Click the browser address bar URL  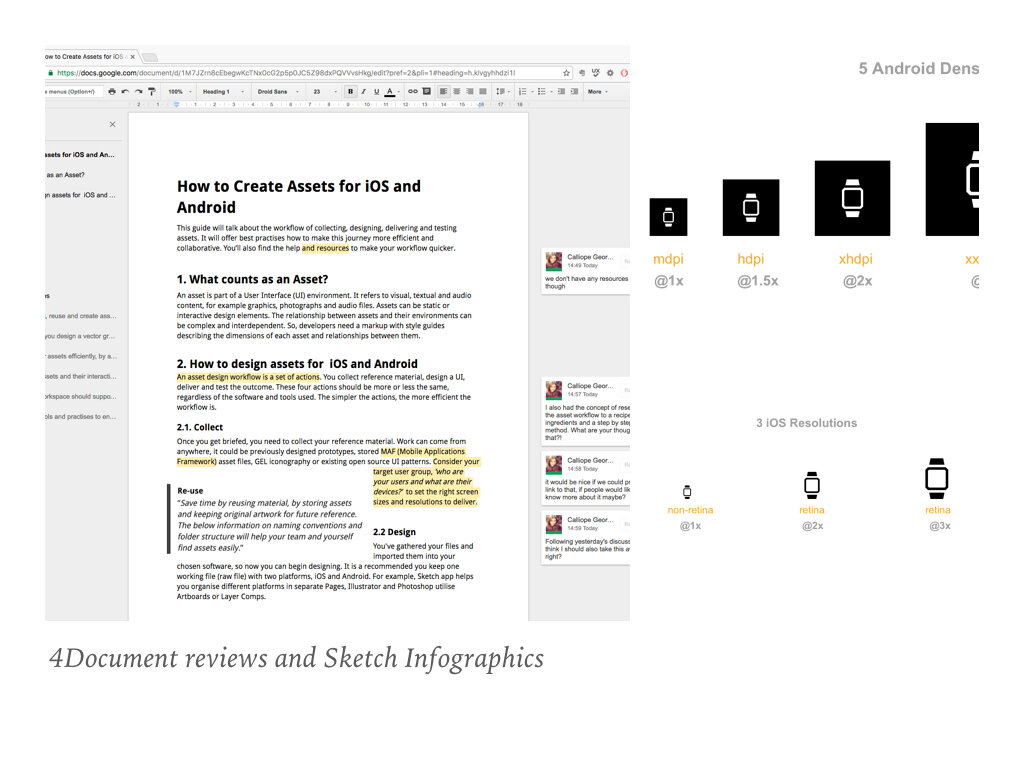285,73
